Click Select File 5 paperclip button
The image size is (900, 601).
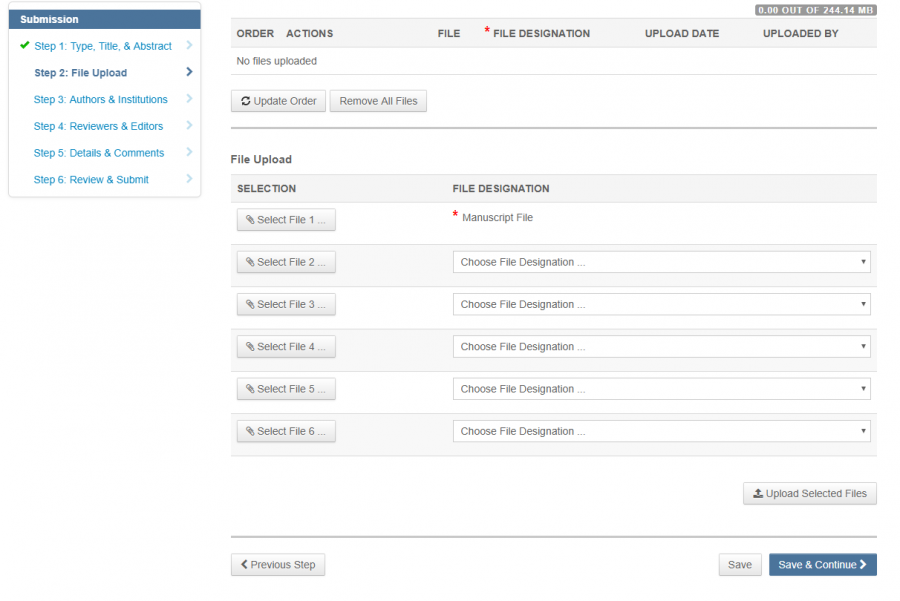coord(286,389)
